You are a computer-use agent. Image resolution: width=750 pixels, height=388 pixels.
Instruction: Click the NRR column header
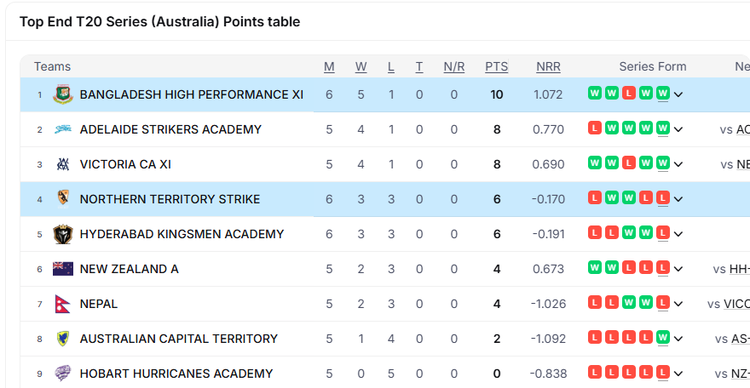click(x=548, y=67)
